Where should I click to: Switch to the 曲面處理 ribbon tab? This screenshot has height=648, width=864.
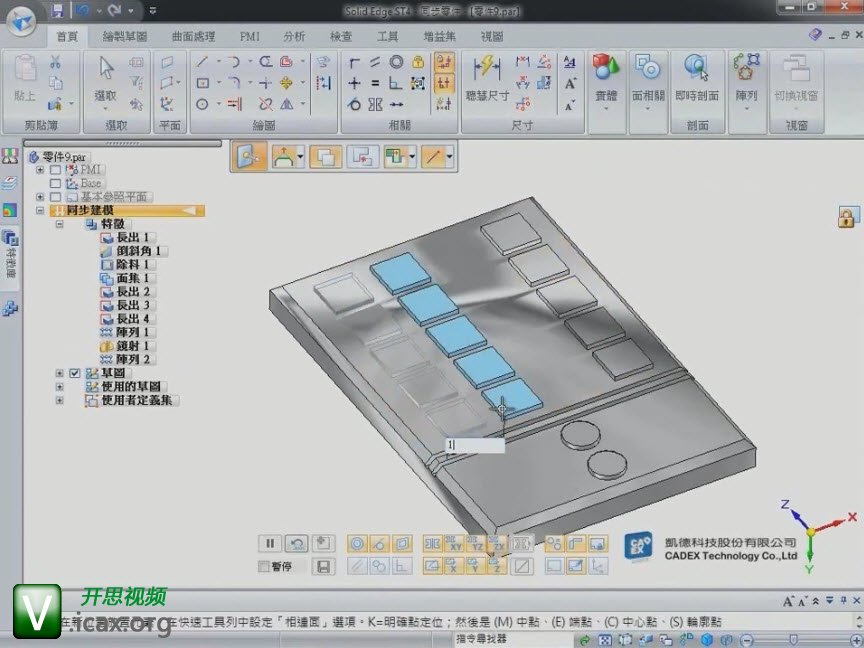[193, 36]
